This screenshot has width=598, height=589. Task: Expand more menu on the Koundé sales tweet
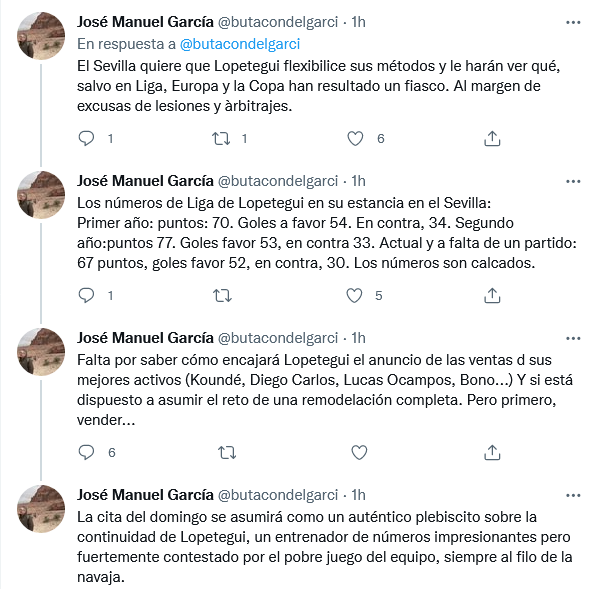pyautogui.click(x=573, y=339)
